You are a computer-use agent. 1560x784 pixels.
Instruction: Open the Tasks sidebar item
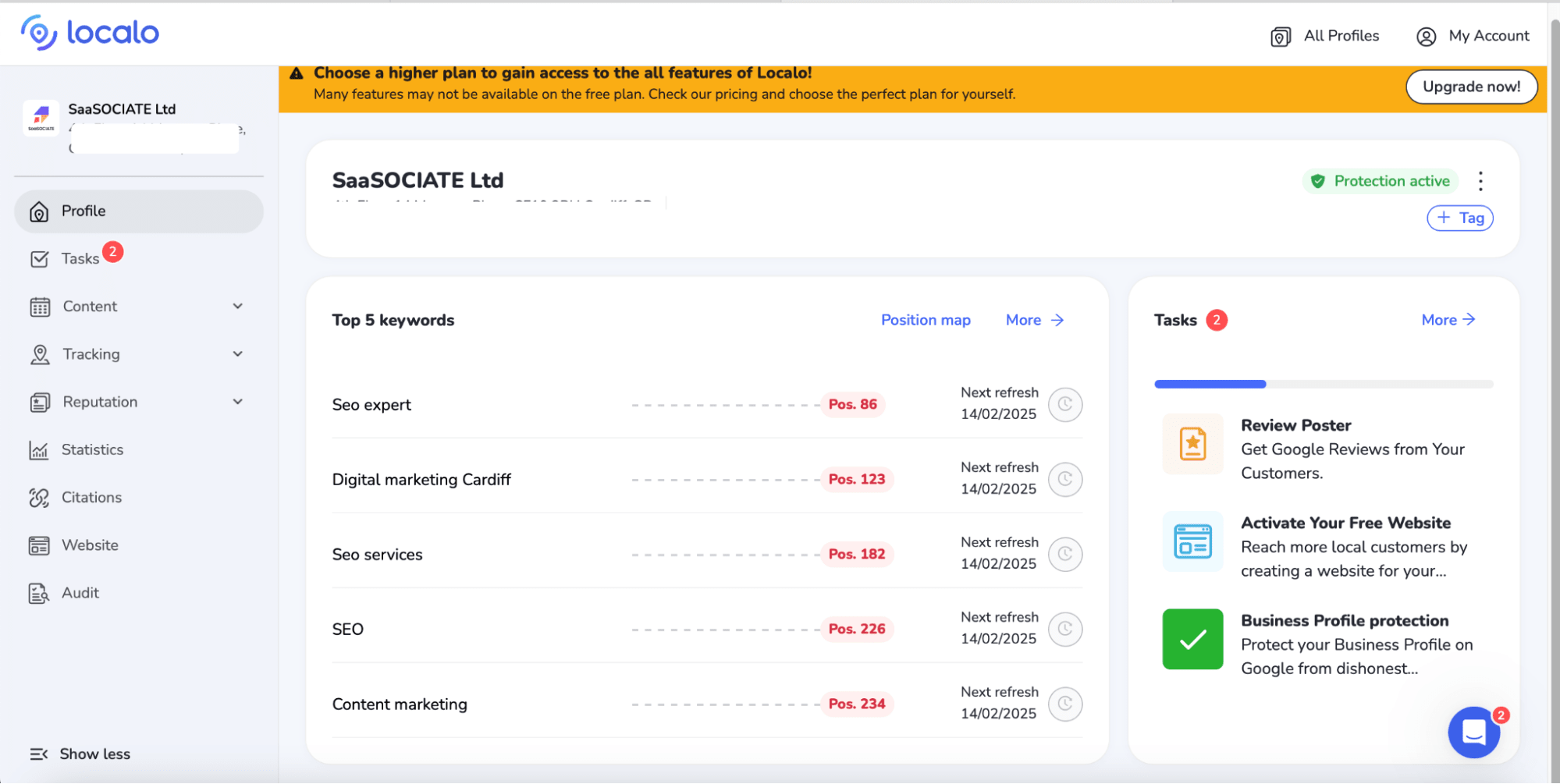coord(139,259)
